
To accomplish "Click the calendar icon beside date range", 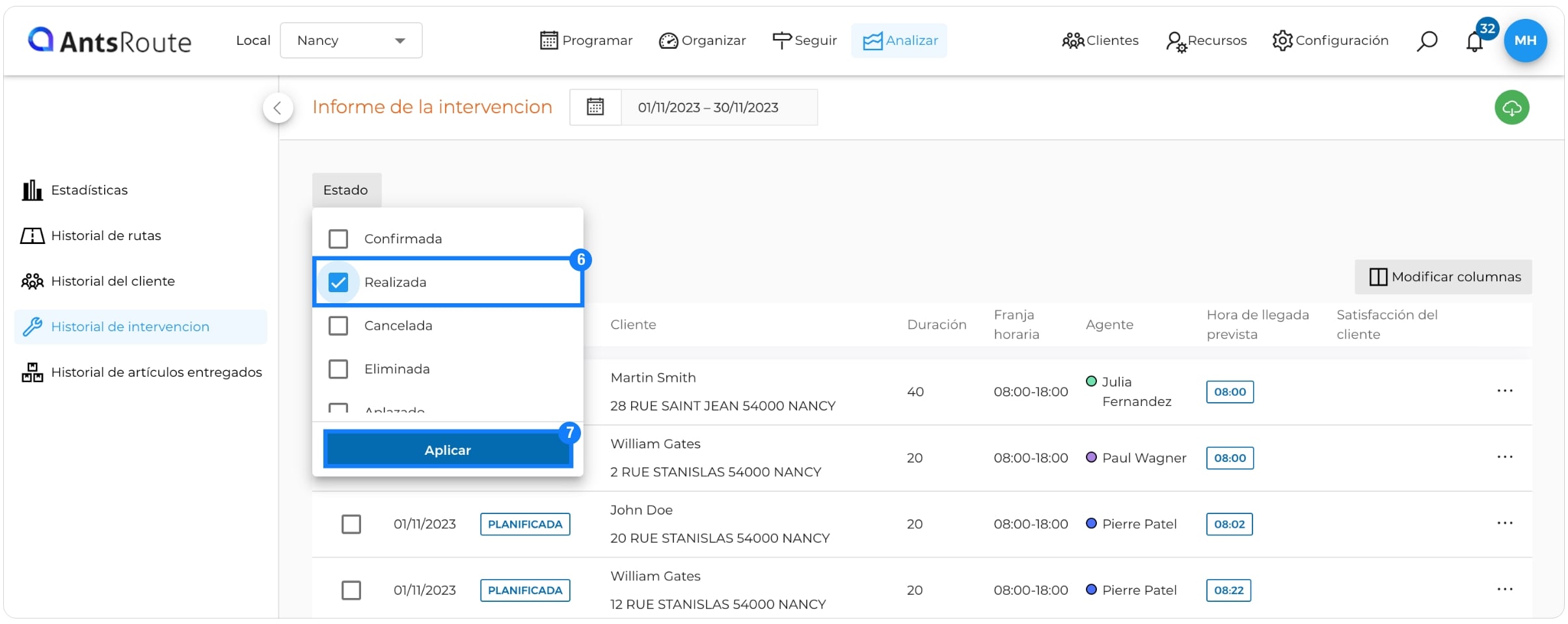I will [x=595, y=107].
